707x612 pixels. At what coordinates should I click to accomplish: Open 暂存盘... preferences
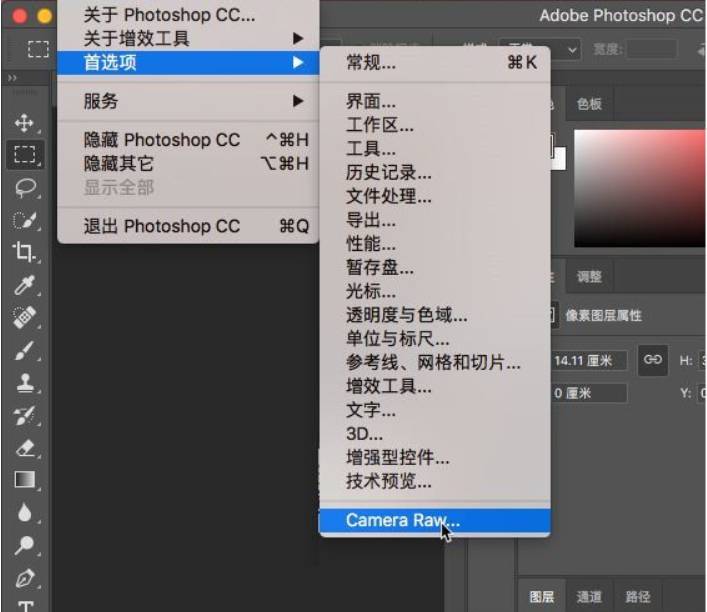435,267
